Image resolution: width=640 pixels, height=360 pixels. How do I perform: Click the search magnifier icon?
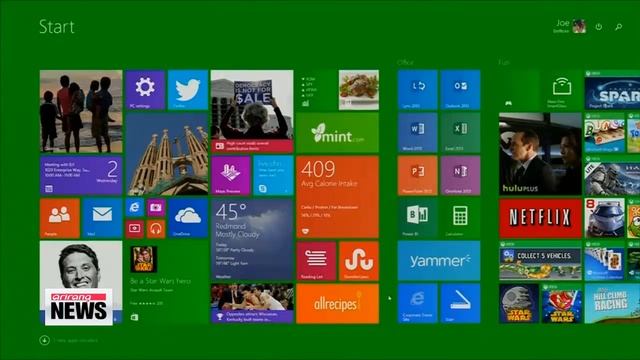coord(618,27)
